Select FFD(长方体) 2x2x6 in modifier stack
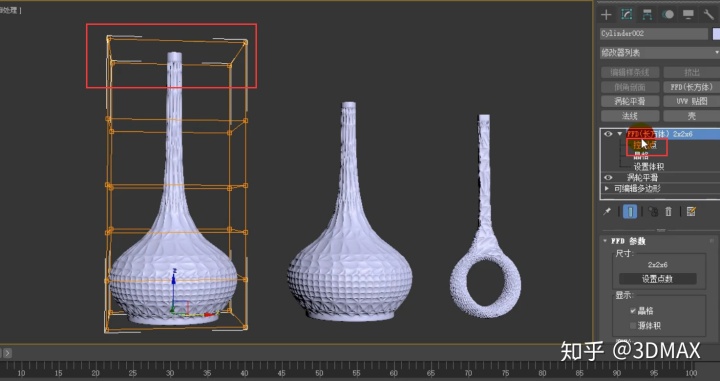Viewport: 720px width, 381px height. coord(659,134)
